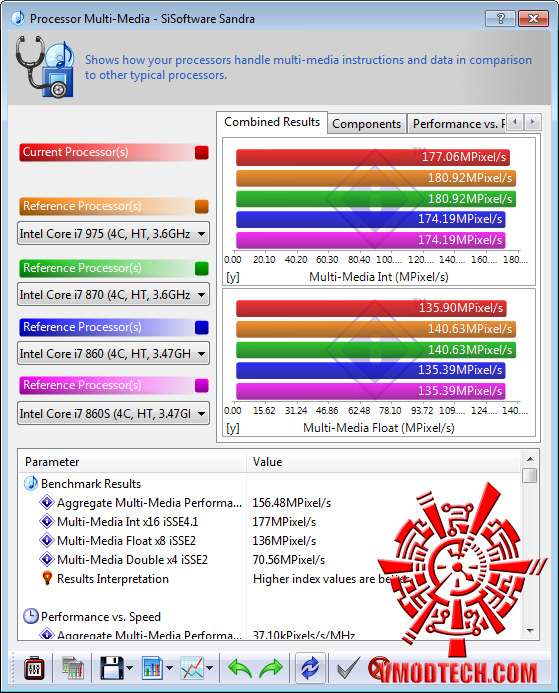Open the Intel Core i7 870 dropdown
The height and width of the screenshot is (693, 559).
(113, 295)
